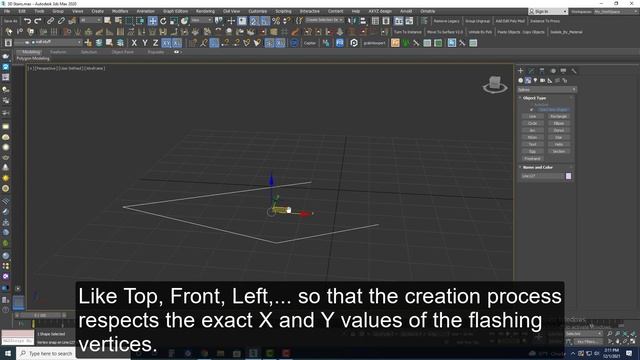Select the Link tool icon
This screenshot has height=360, width=640.
click(x=50, y=20)
